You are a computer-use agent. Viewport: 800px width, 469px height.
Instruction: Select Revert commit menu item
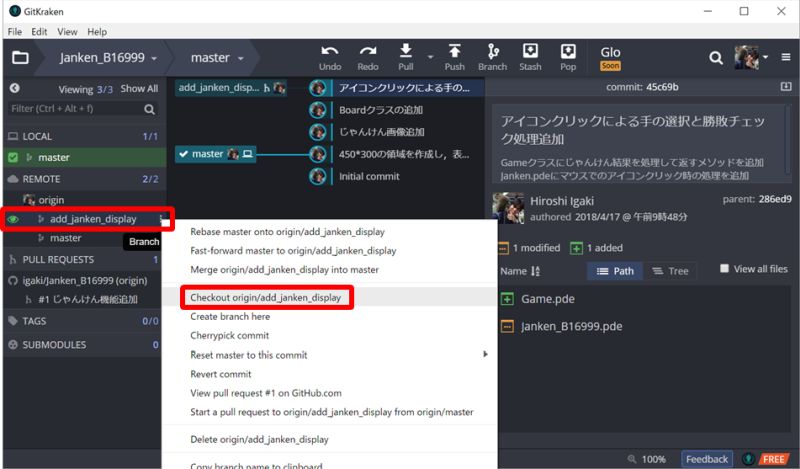[x=221, y=374]
